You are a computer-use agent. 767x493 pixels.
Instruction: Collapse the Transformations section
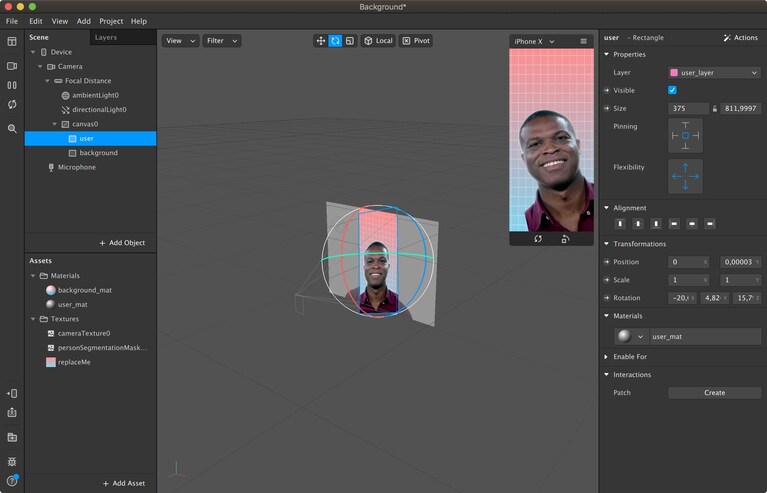coord(607,244)
